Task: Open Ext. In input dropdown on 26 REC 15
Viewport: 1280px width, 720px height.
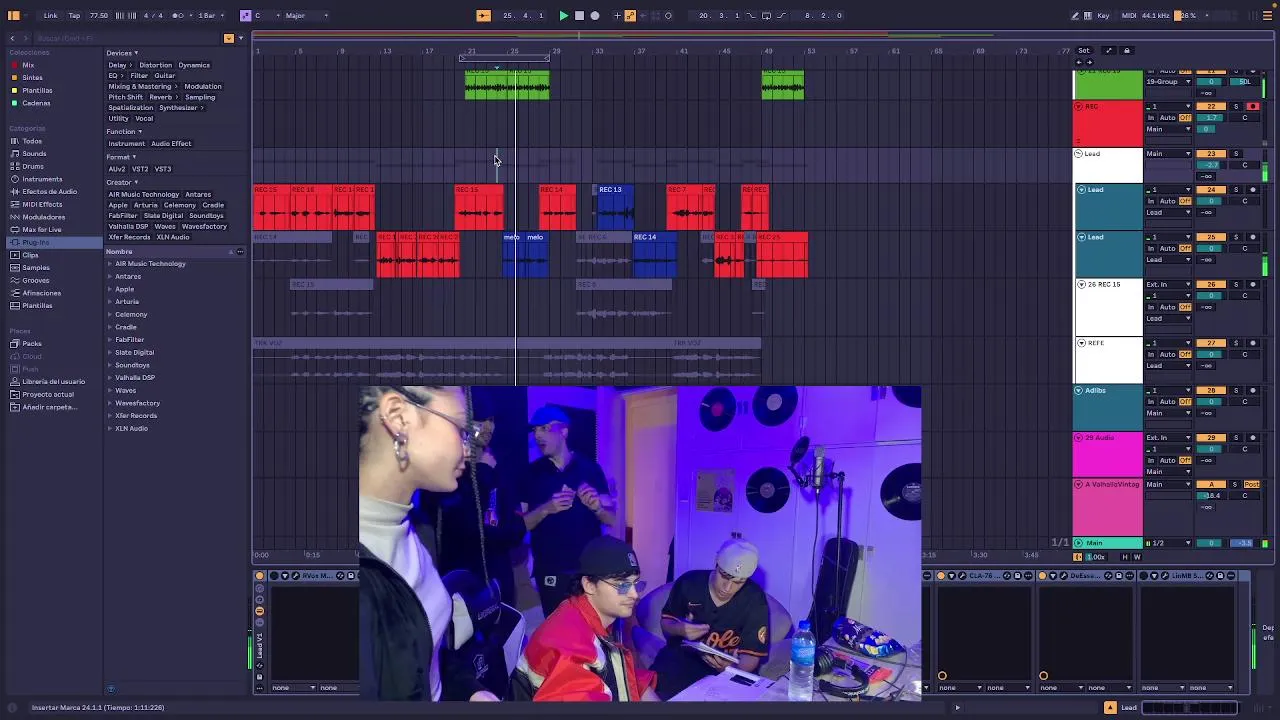Action: (x=1169, y=285)
